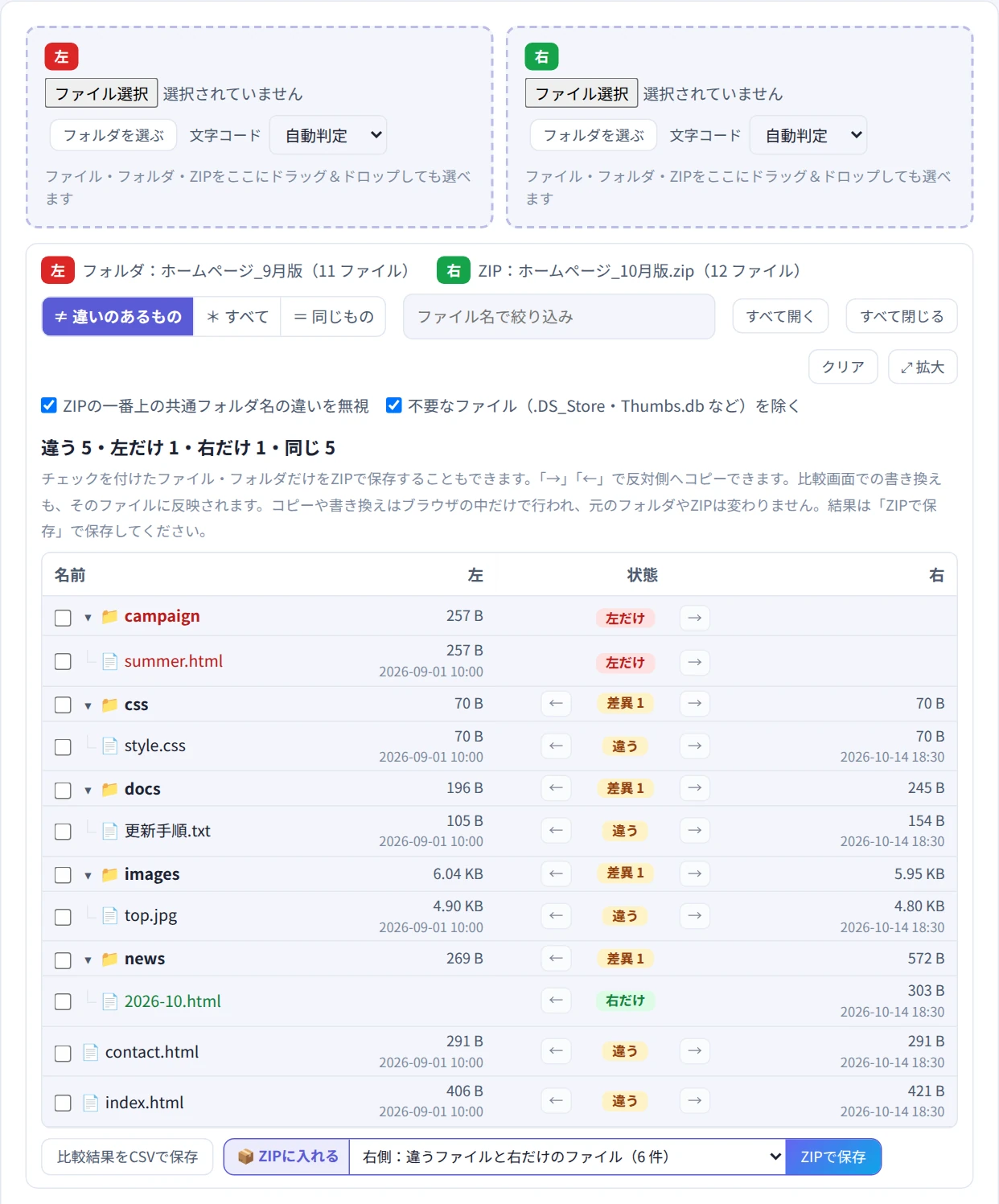Copy css folder to left with left arrow
The height and width of the screenshot is (1204, 999).
tap(556, 703)
